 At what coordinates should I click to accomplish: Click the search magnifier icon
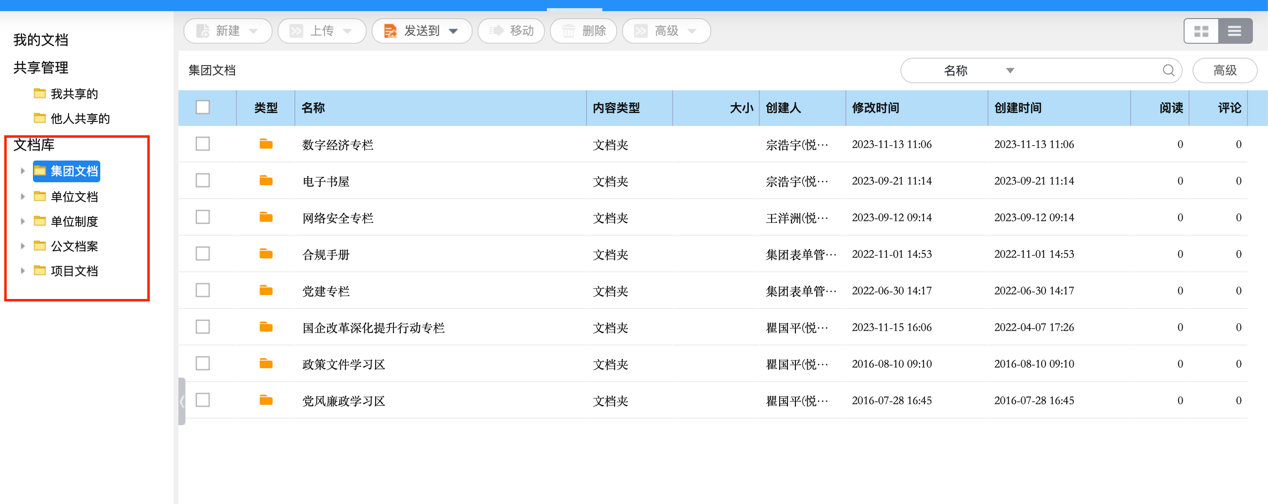(x=1168, y=70)
